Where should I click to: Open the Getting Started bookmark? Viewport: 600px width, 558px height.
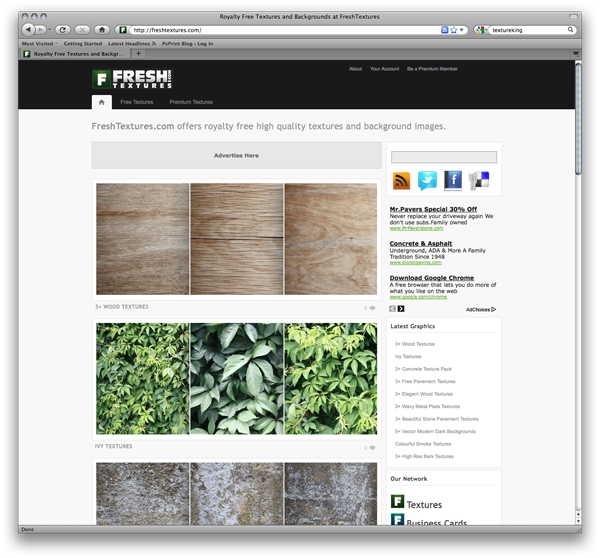click(83, 44)
